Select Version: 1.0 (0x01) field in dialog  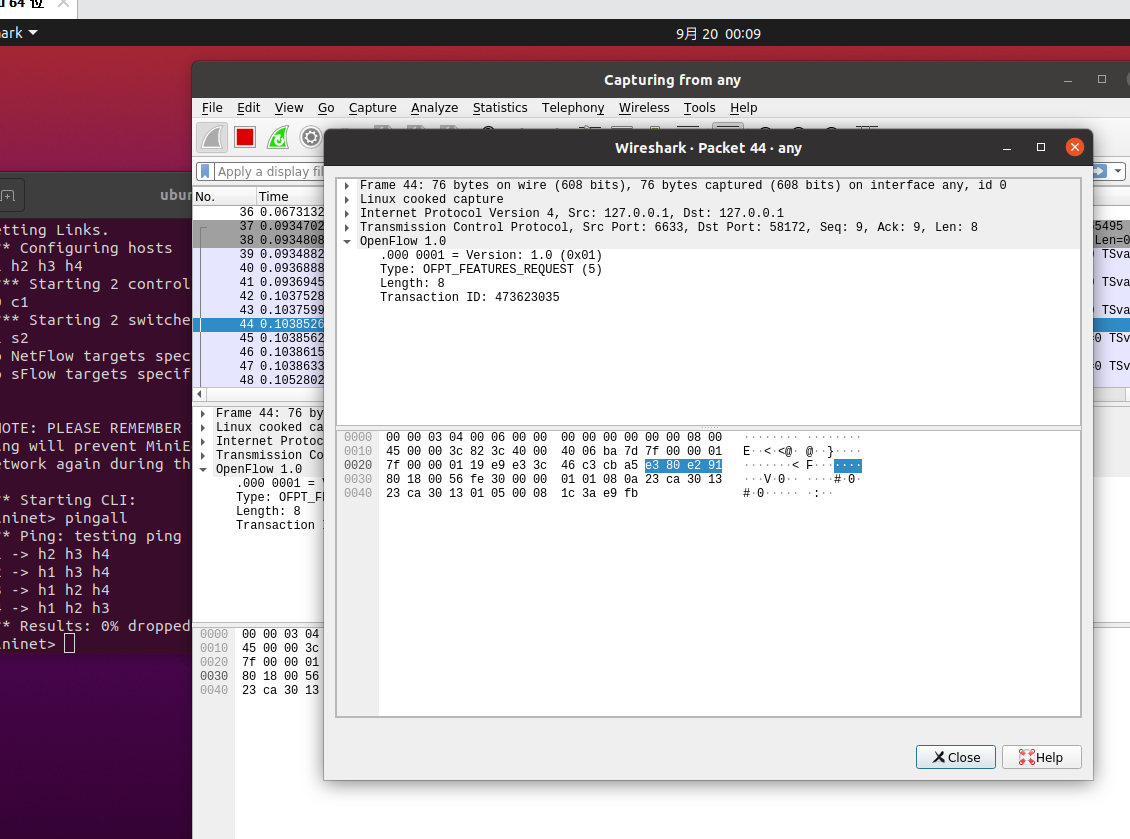491,255
